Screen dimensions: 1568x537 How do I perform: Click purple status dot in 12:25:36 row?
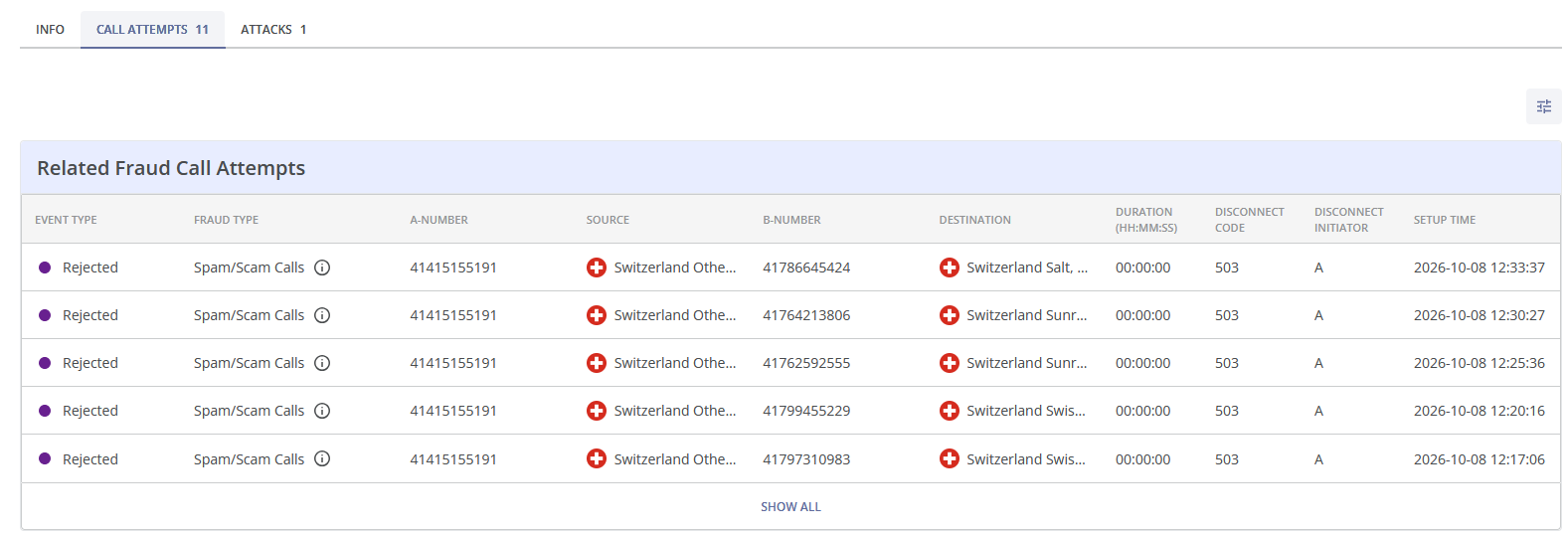coord(45,363)
